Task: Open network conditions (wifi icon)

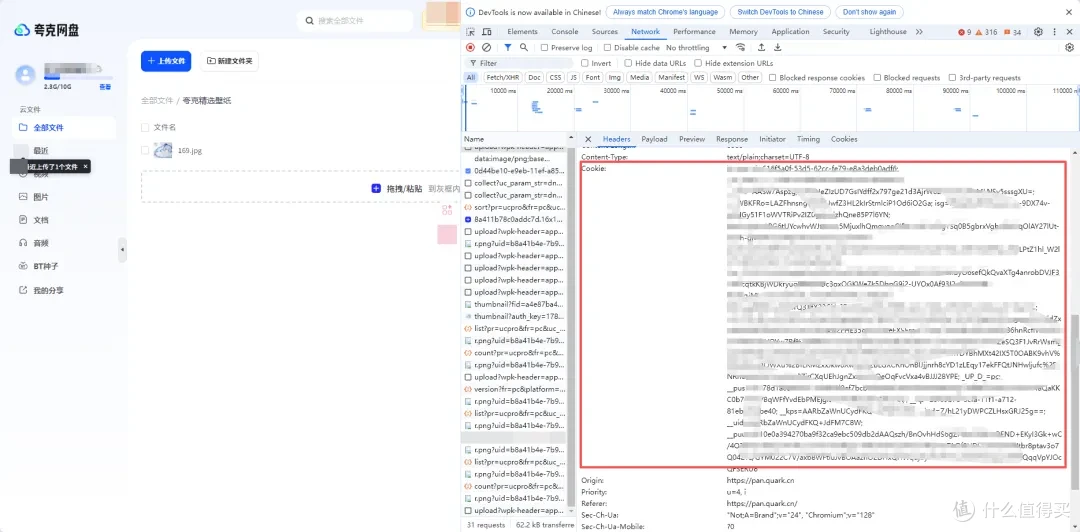Action: pos(741,48)
